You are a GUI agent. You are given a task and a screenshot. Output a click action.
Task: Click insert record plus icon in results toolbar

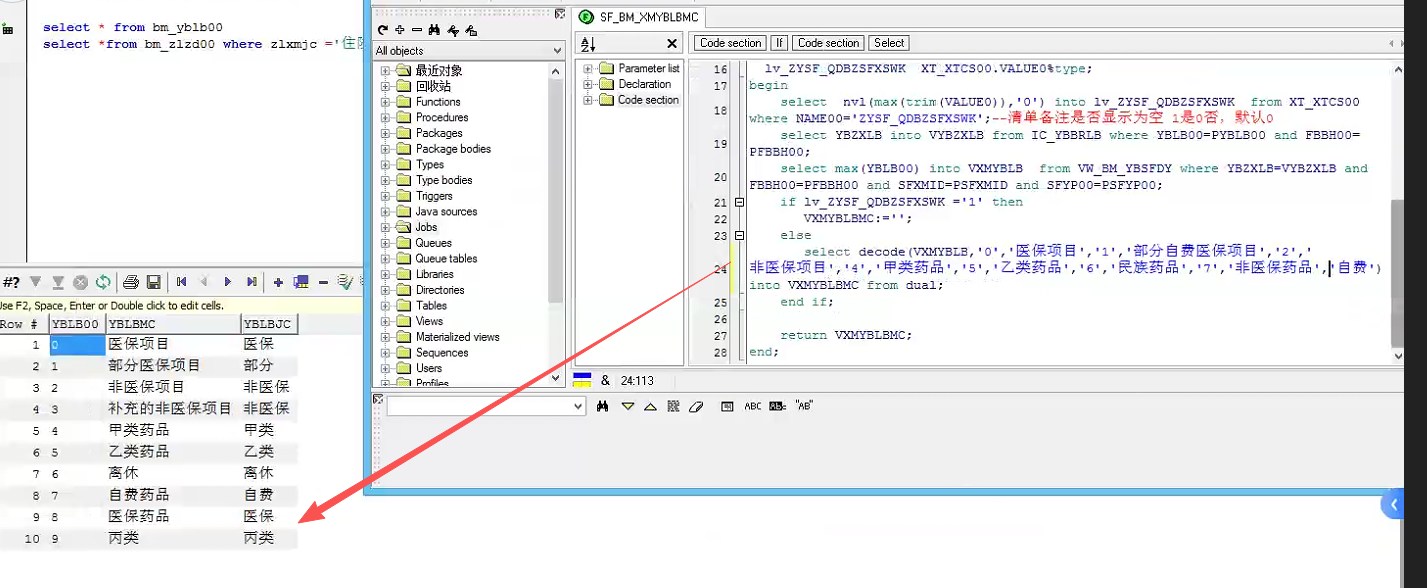(278, 282)
